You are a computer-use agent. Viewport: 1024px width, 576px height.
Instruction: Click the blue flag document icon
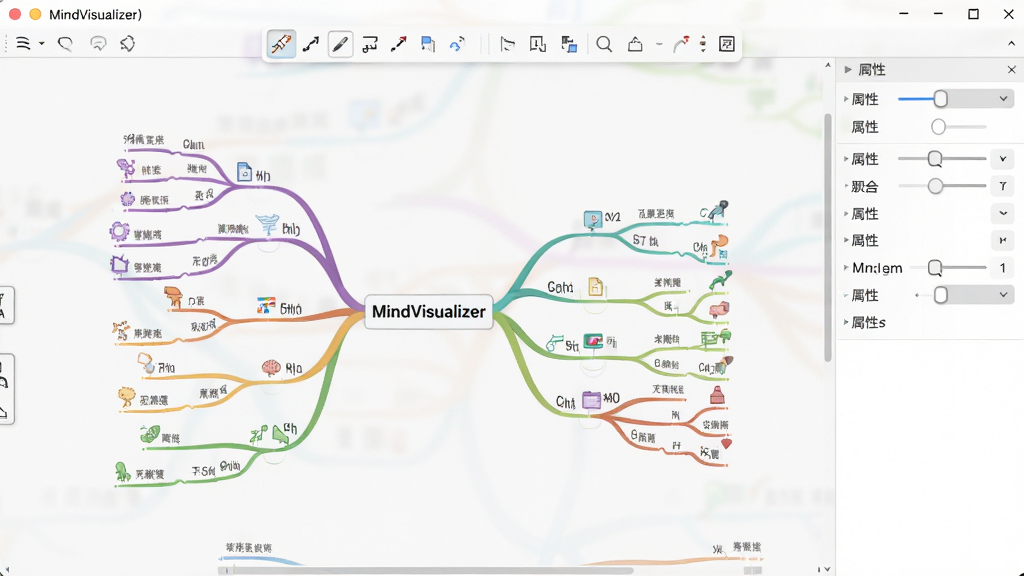click(428, 44)
